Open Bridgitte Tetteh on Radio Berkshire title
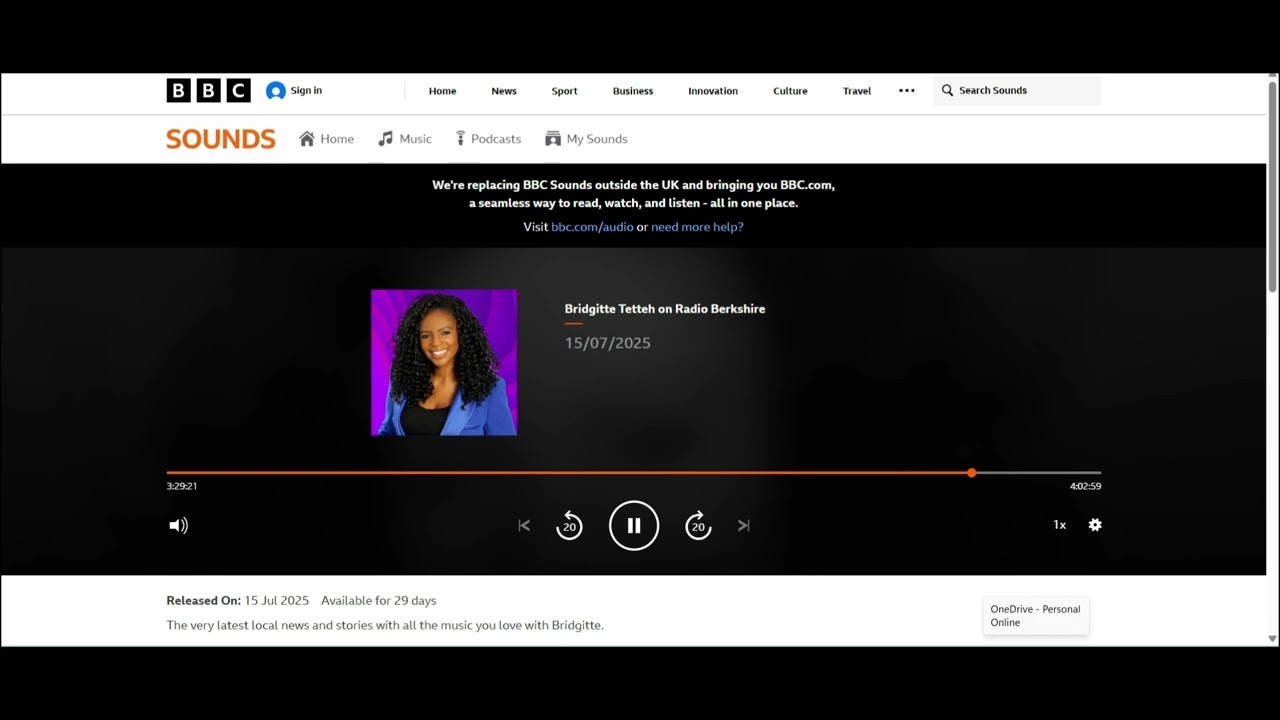This screenshot has width=1280, height=720. (665, 309)
